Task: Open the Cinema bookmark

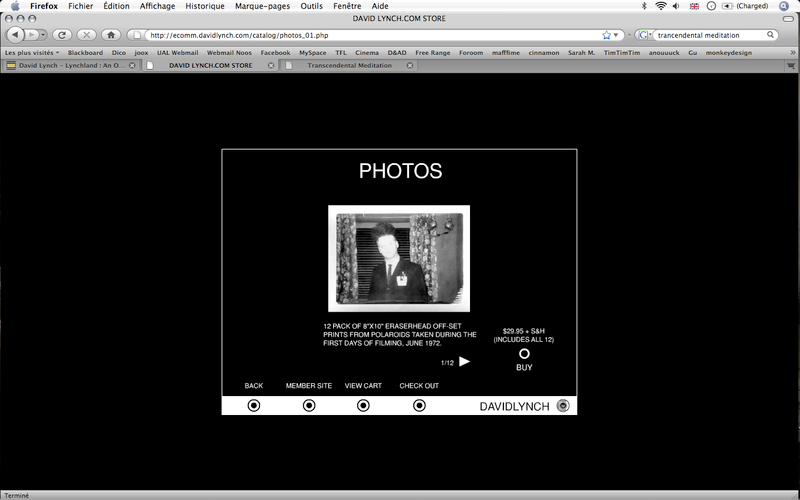Action: pos(367,53)
